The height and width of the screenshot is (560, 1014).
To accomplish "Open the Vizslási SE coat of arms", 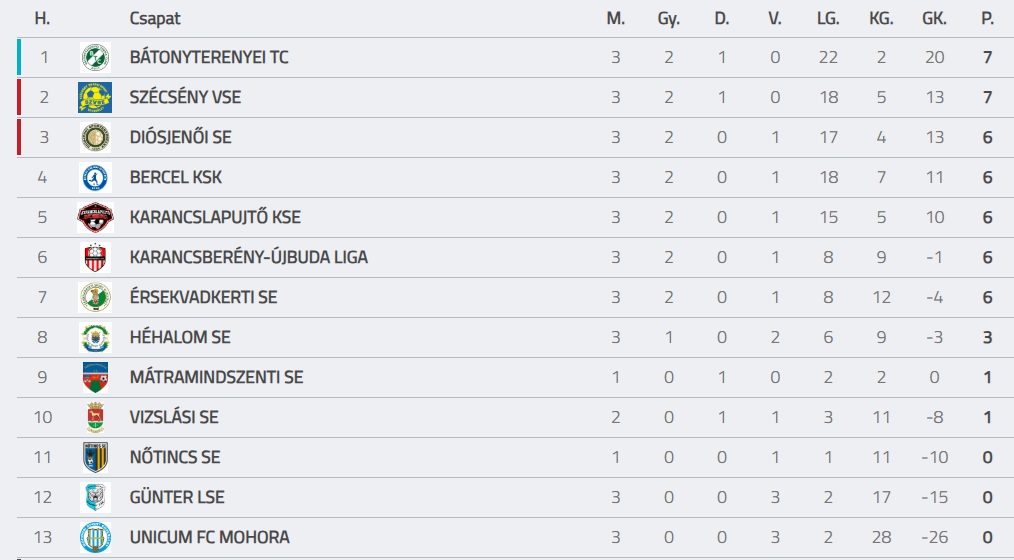I will tap(95, 418).
